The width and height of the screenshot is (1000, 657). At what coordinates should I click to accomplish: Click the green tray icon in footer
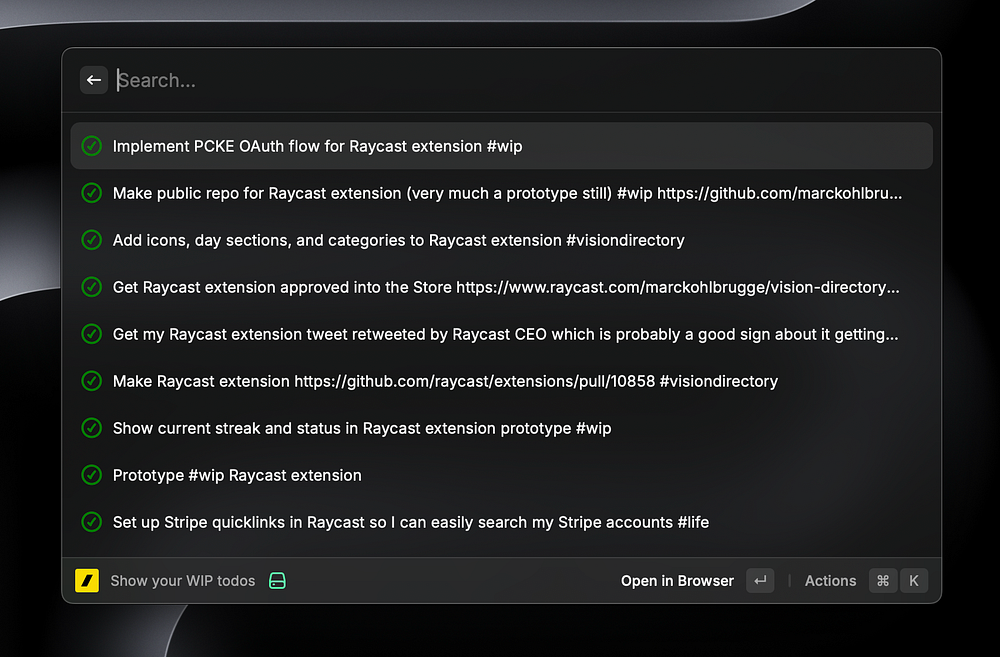click(x=278, y=581)
